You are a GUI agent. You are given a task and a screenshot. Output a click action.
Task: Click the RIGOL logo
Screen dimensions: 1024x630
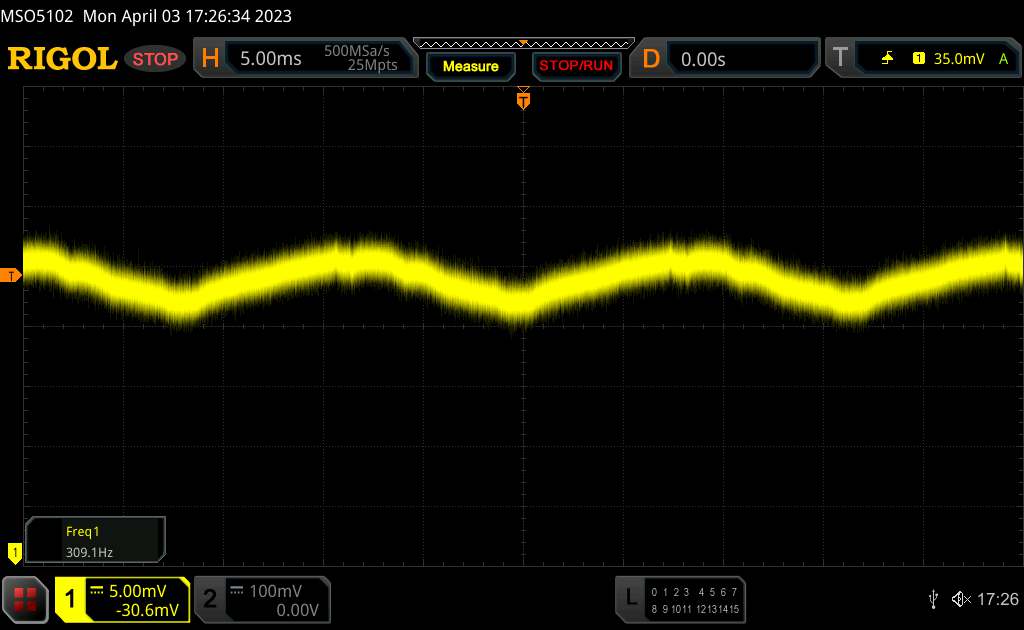(x=62, y=59)
